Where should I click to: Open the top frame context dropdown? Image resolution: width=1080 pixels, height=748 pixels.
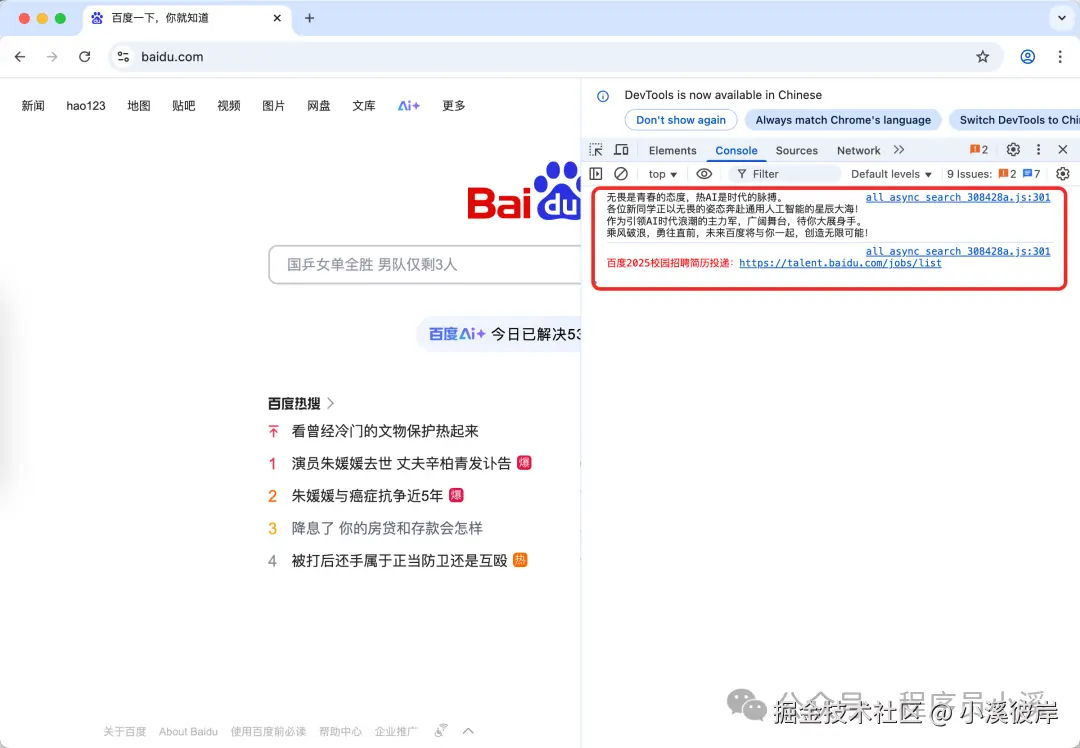point(661,173)
